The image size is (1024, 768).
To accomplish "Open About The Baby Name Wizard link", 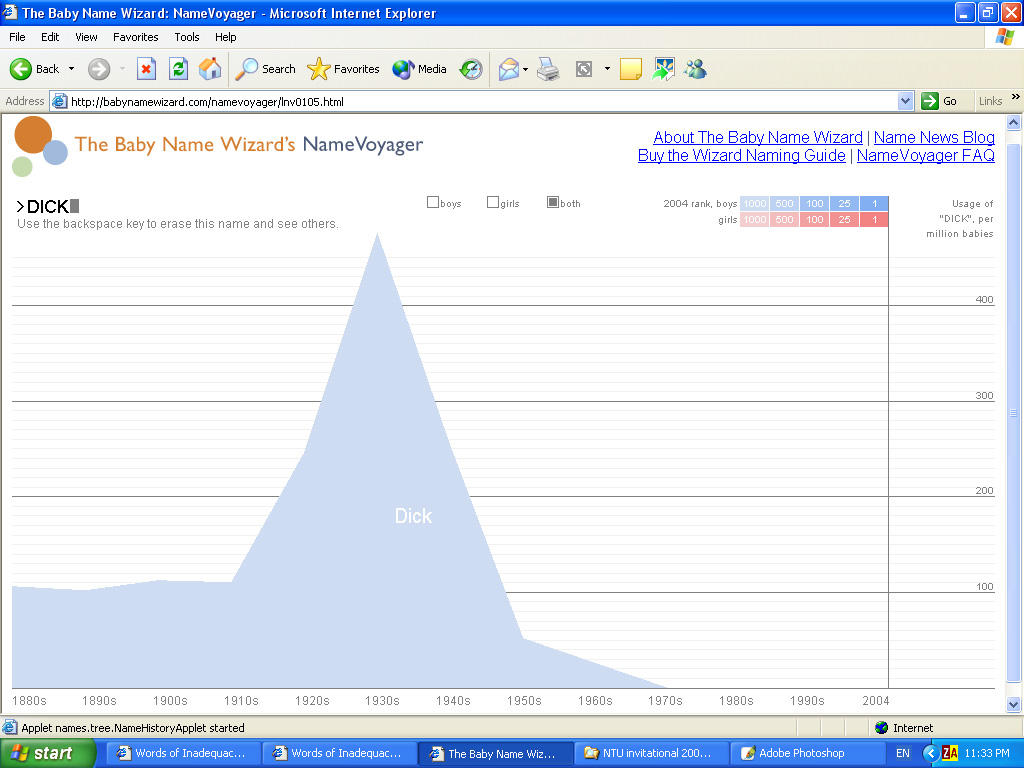I will 758,137.
